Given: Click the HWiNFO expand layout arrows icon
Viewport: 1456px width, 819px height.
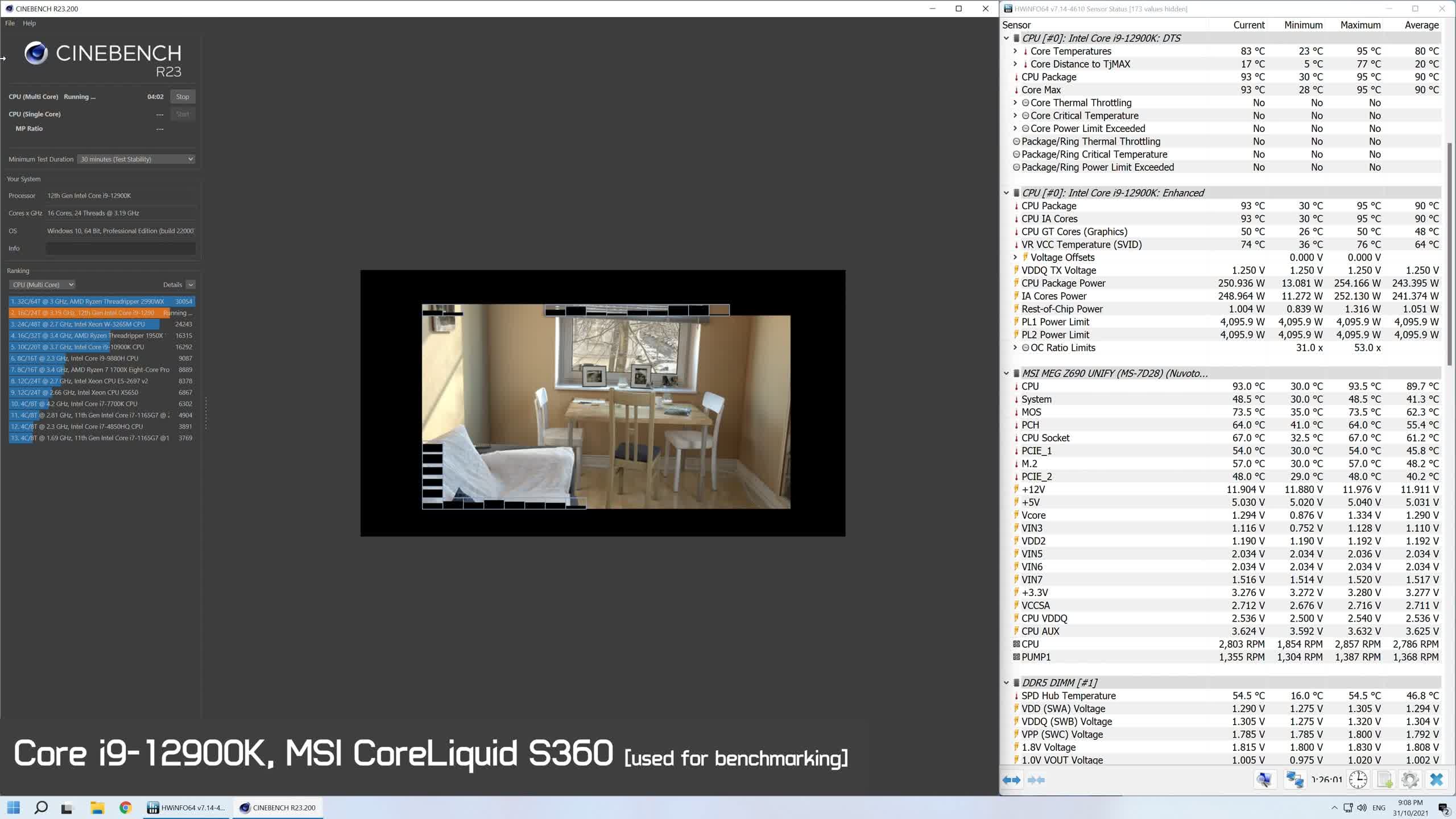Looking at the screenshot, I should (1011, 780).
